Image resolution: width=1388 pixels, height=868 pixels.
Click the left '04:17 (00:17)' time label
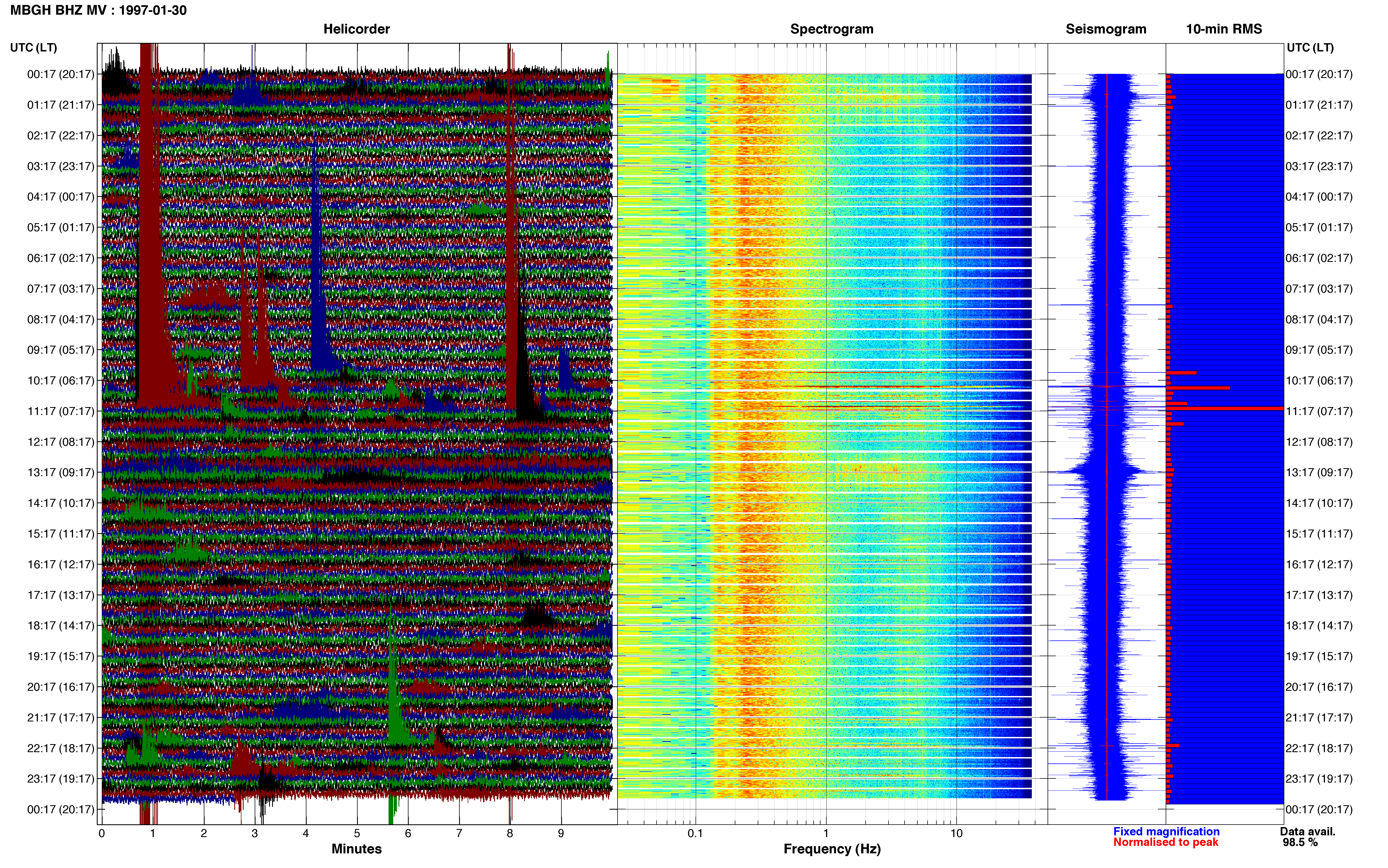coord(60,197)
